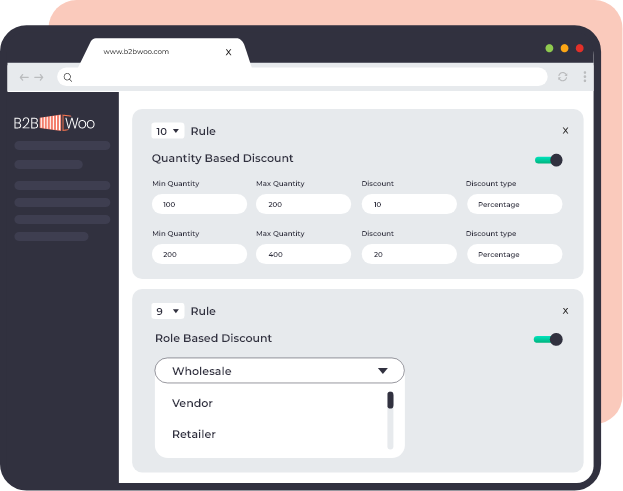Open the rule number 10 dropdown
Viewport: 623px width, 491px height.
(168, 131)
